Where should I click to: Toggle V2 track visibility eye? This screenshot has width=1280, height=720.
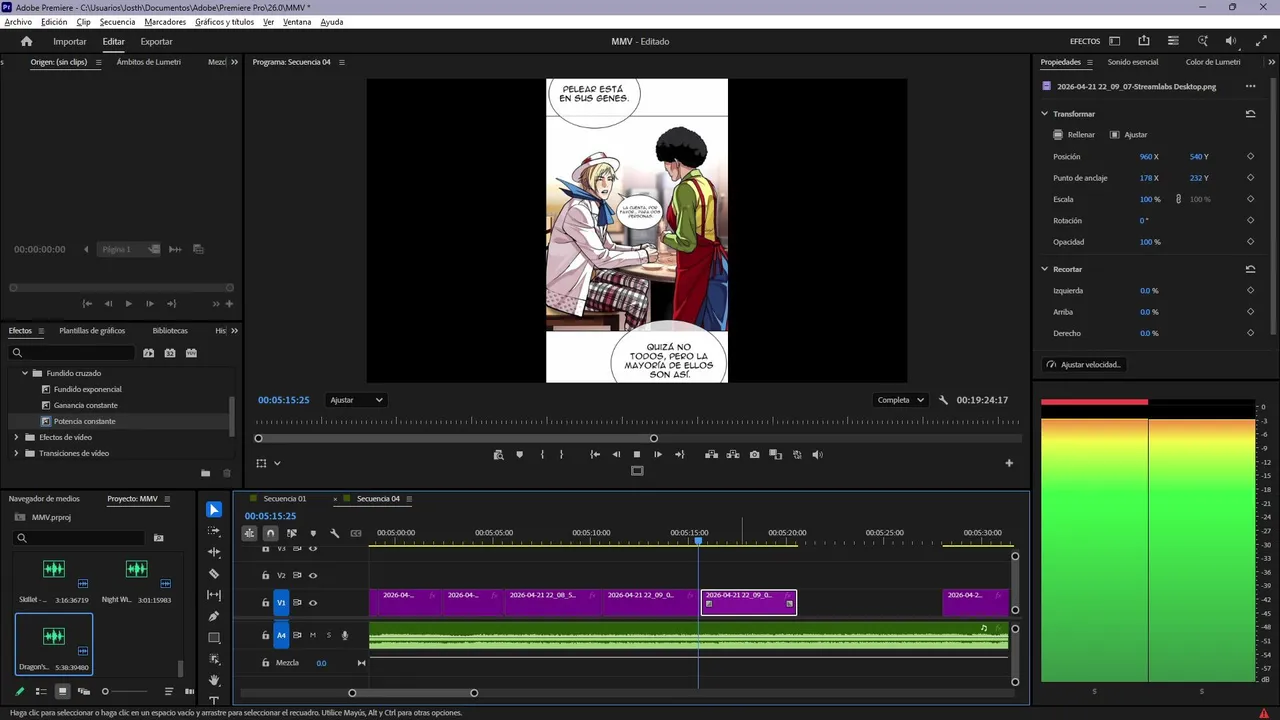313,575
